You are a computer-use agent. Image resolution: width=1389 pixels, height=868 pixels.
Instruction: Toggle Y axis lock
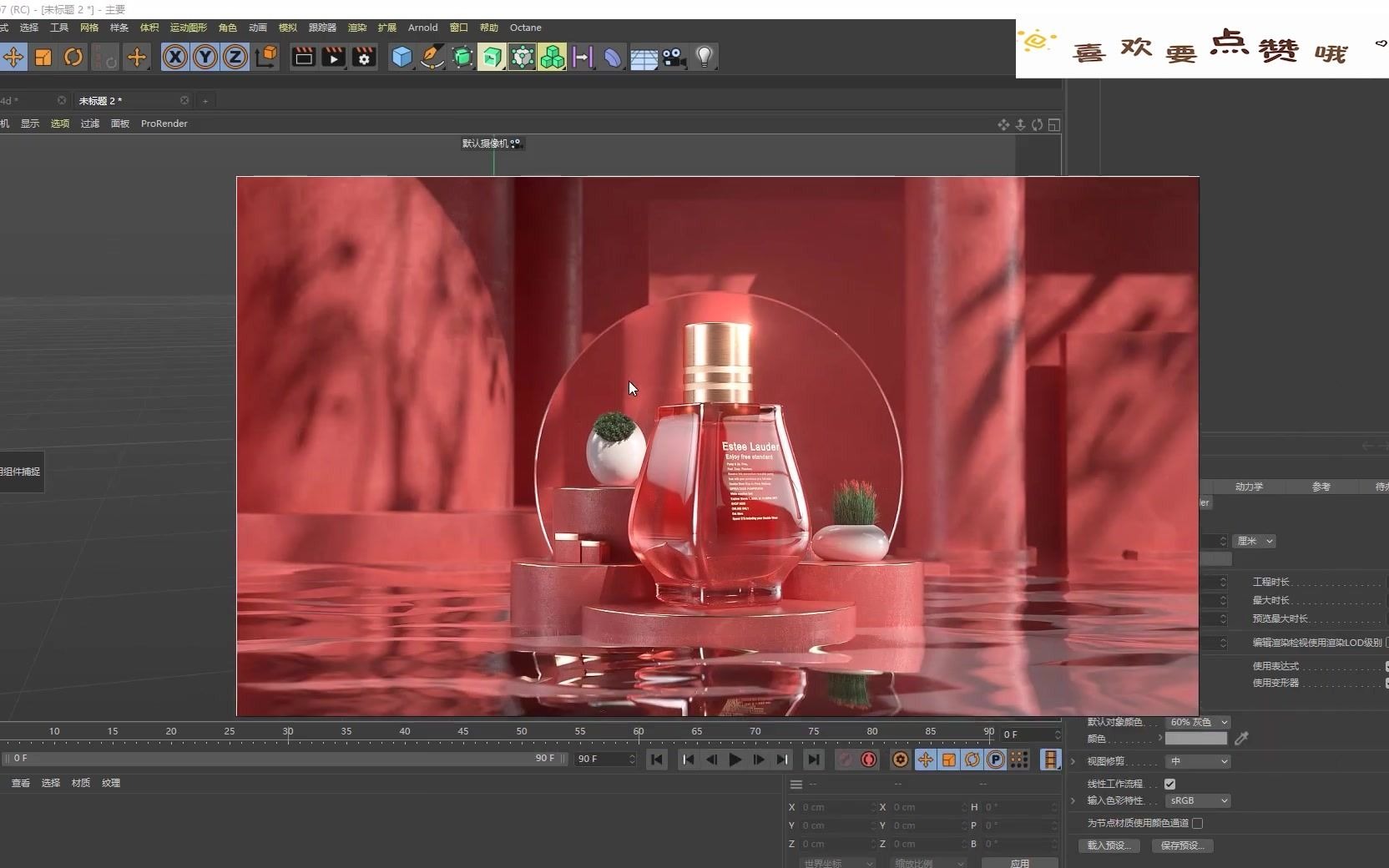click(205, 58)
